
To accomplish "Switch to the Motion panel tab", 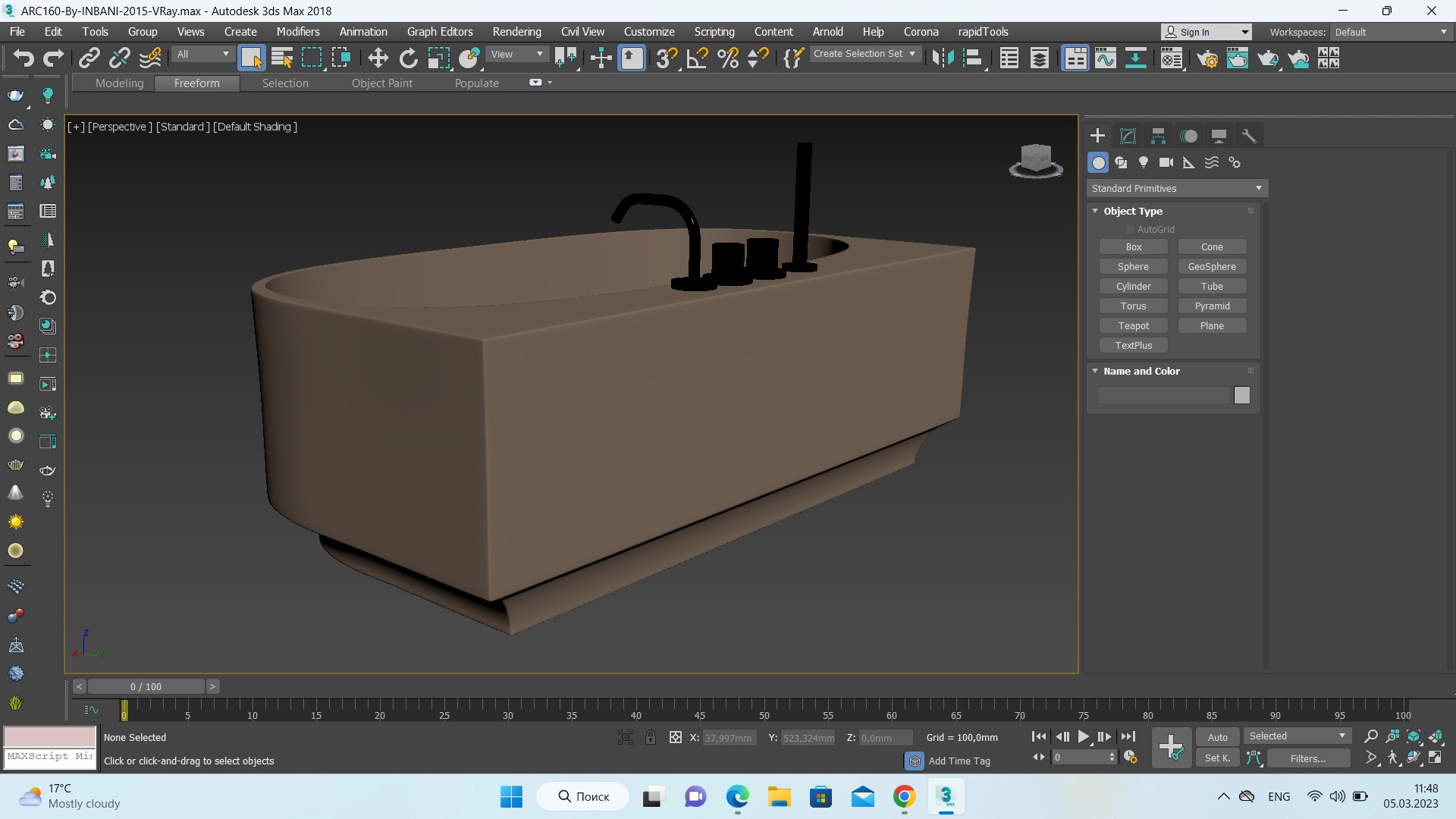I will [1188, 136].
